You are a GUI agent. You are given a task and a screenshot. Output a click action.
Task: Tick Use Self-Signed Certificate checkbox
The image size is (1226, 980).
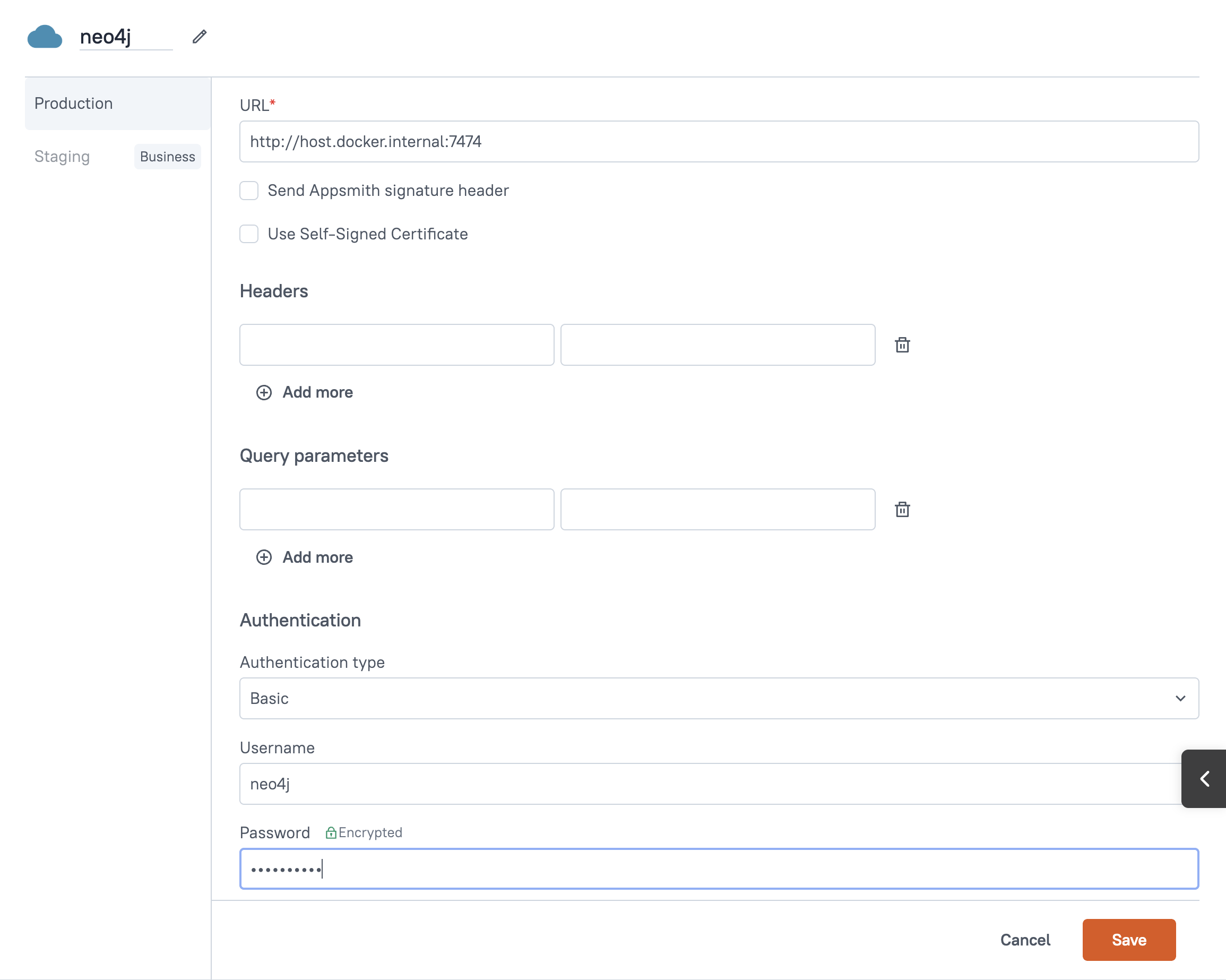tap(249, 234)
